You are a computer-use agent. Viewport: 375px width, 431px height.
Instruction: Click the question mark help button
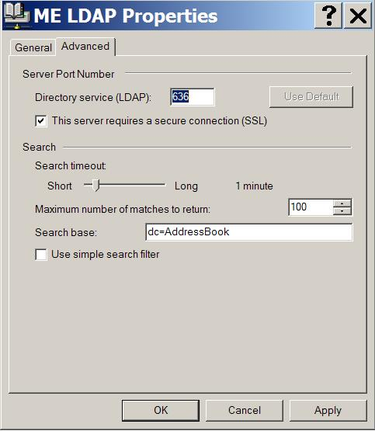[x=328, y=15]
